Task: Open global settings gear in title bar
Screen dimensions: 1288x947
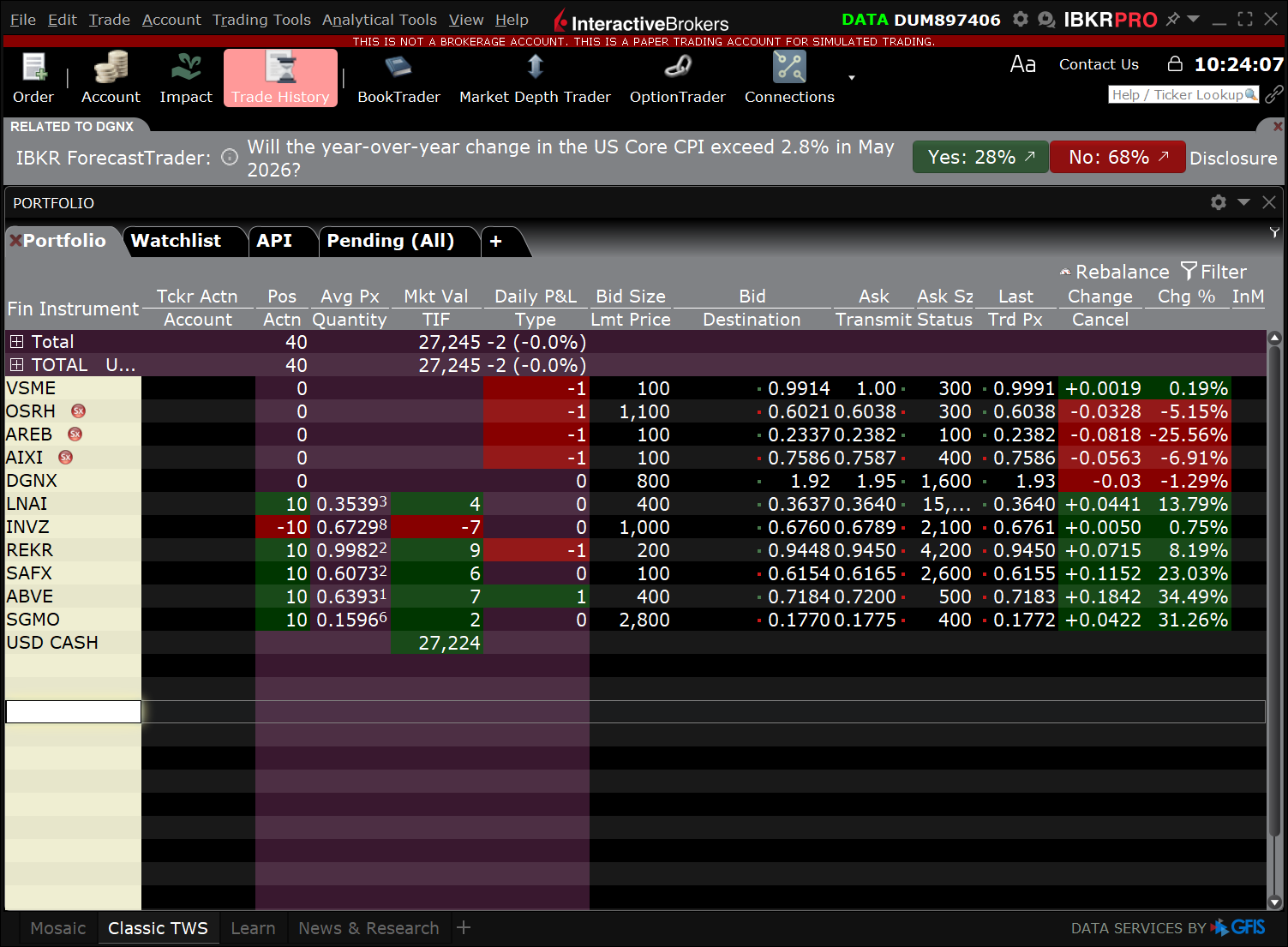Action: tap(1020, 19)
